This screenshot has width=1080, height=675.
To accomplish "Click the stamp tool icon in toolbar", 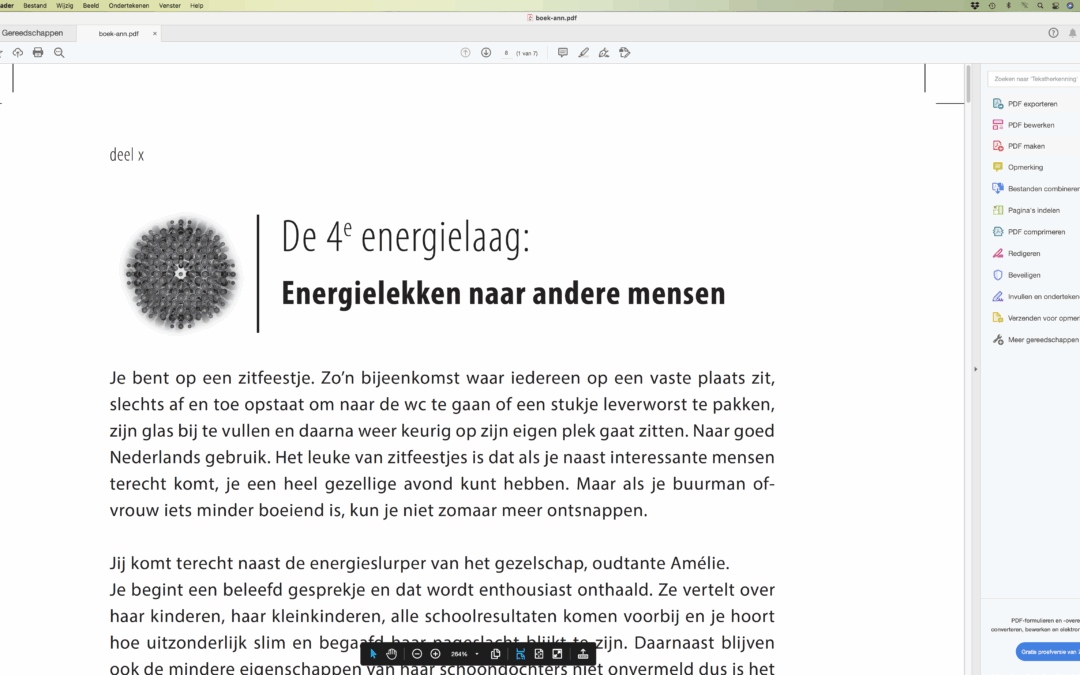I will tap(625, 52).
